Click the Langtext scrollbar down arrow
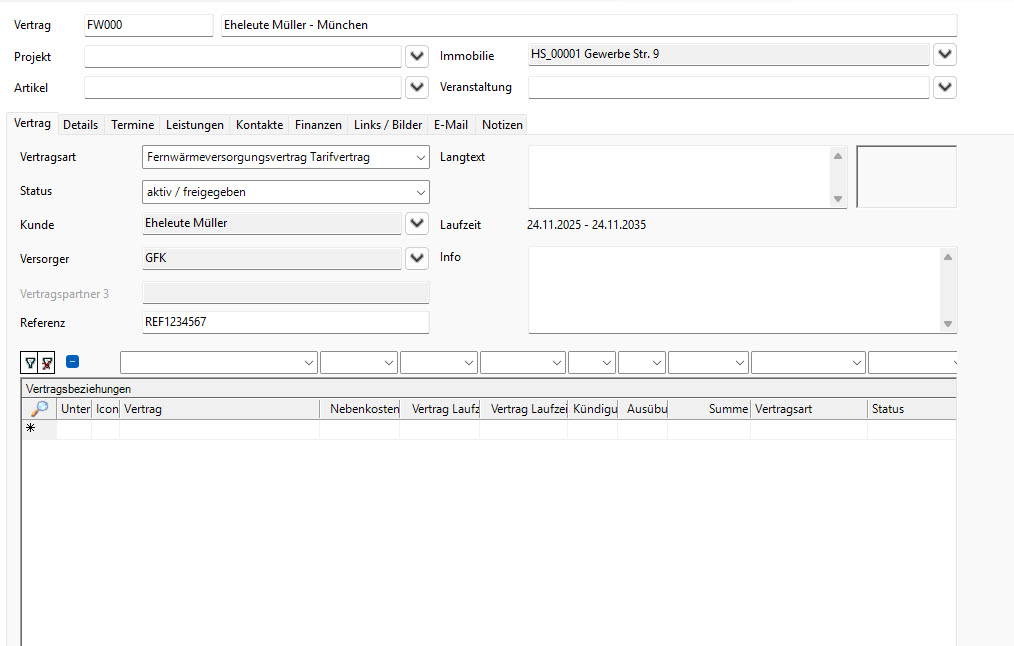 (x=838, y=199)
